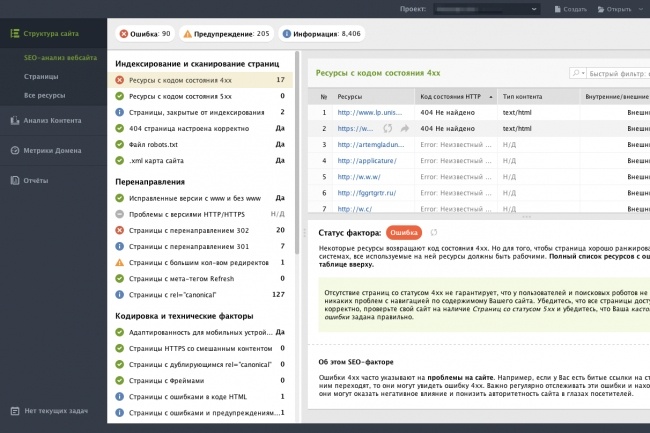This screenshot has width=650, height=433.
Task: Click the Нет текущих задач tasks icon
Action: coord(15,411)
